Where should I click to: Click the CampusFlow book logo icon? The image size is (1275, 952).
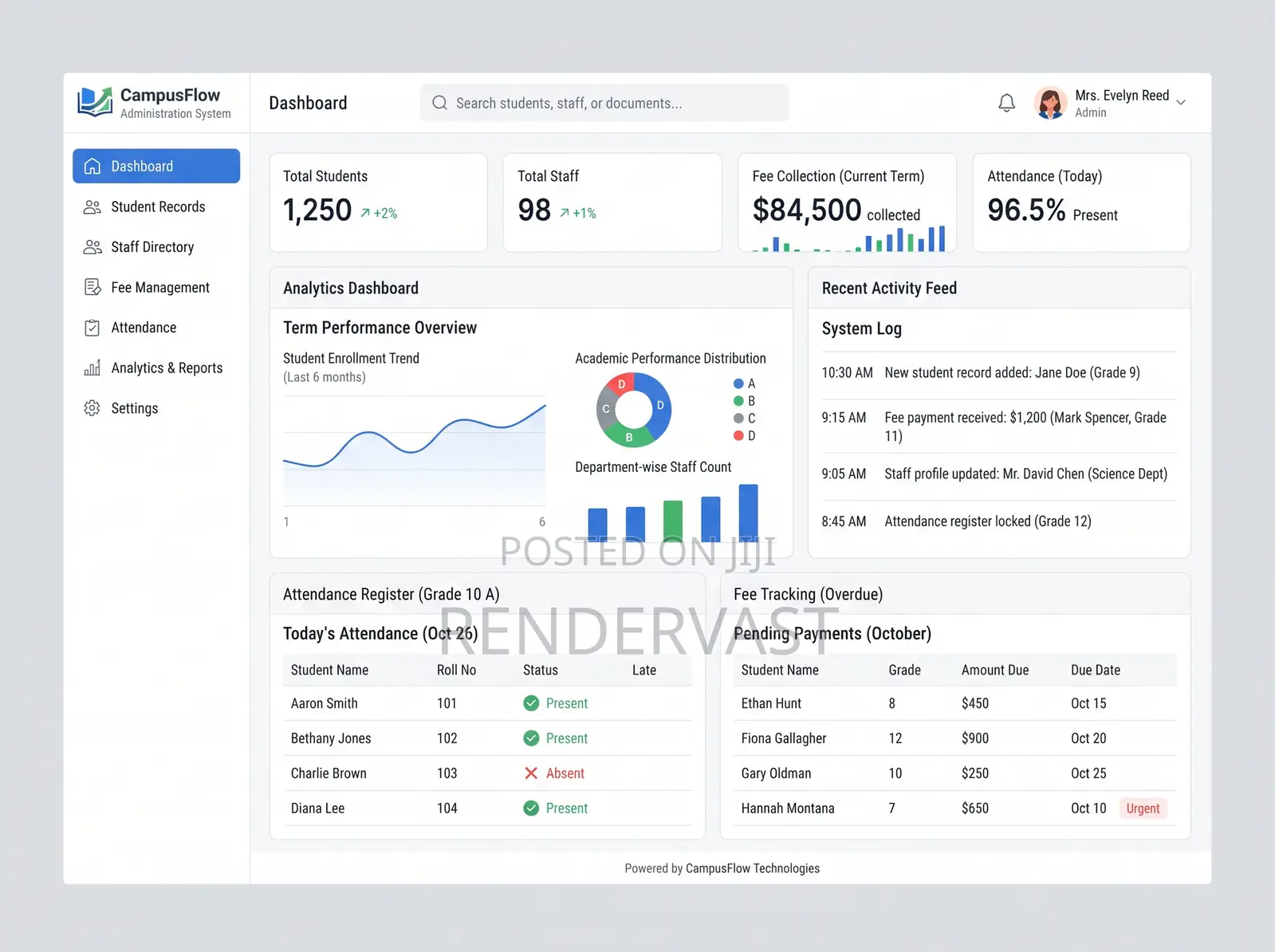(95, 102)
